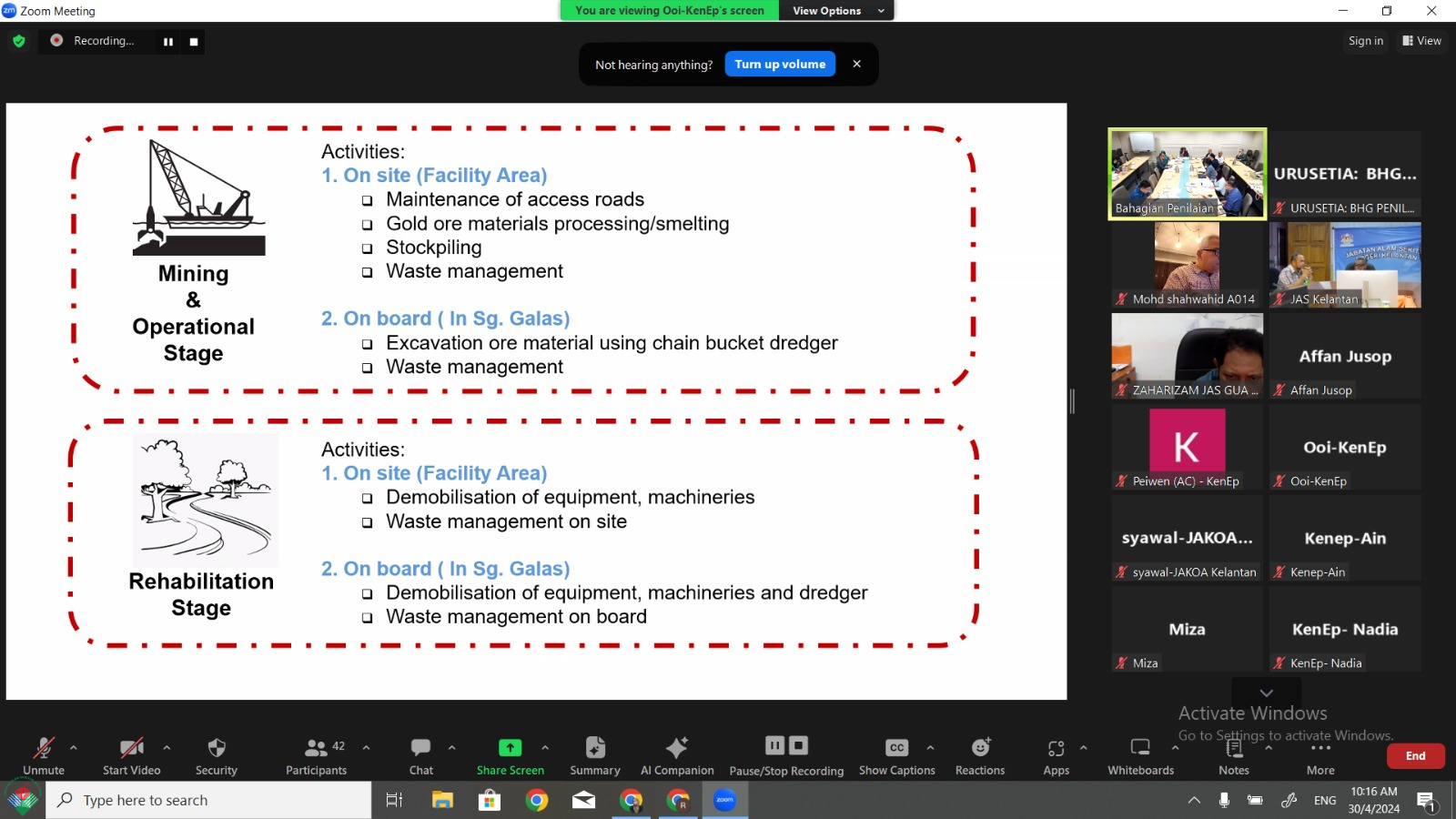Select the Bahagian Penilaian video thumbnail
This screenshot has width=1456, height=819.
1188,174
